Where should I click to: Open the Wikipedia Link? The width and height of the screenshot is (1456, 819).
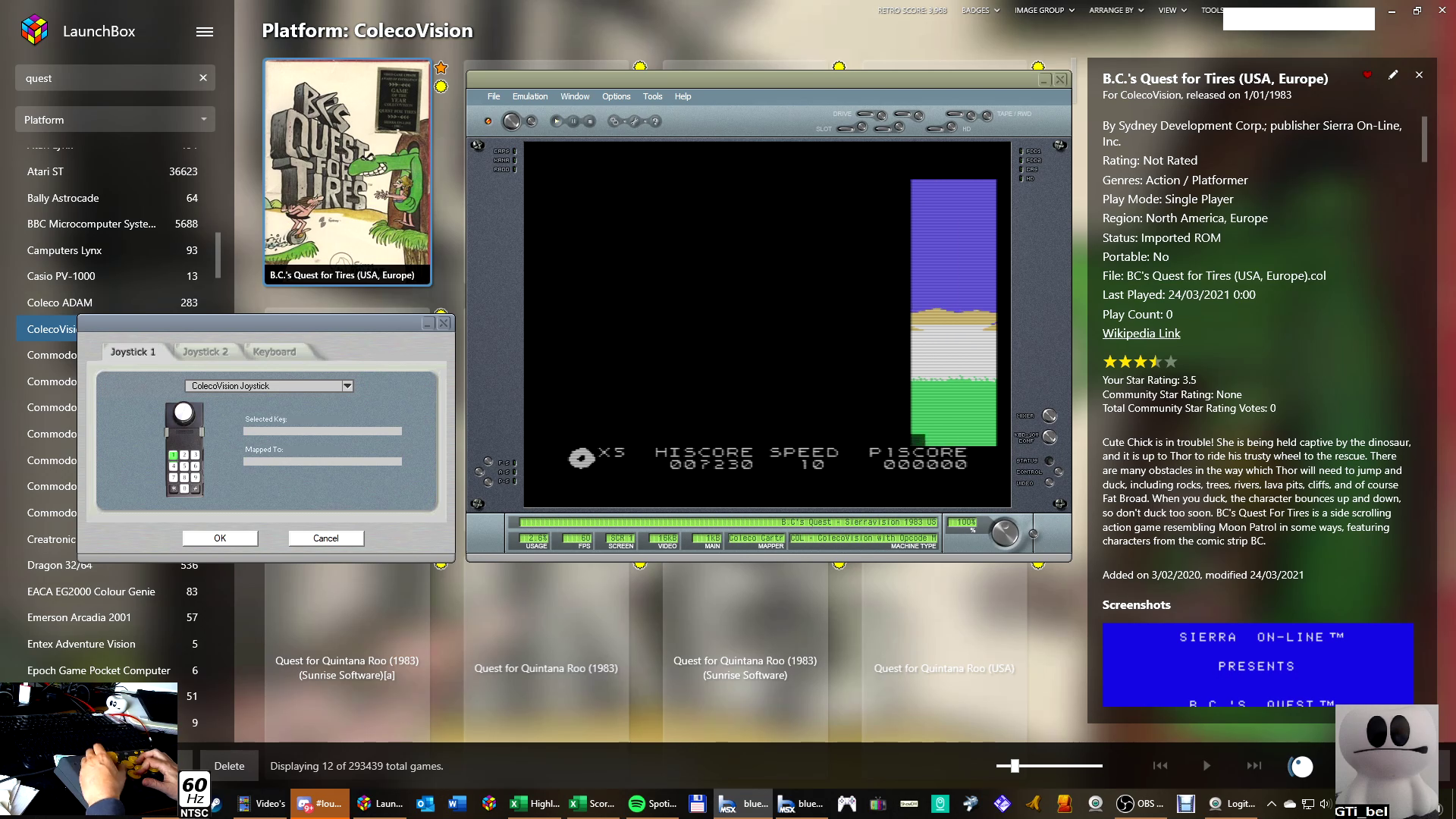tap(1141, 334)
